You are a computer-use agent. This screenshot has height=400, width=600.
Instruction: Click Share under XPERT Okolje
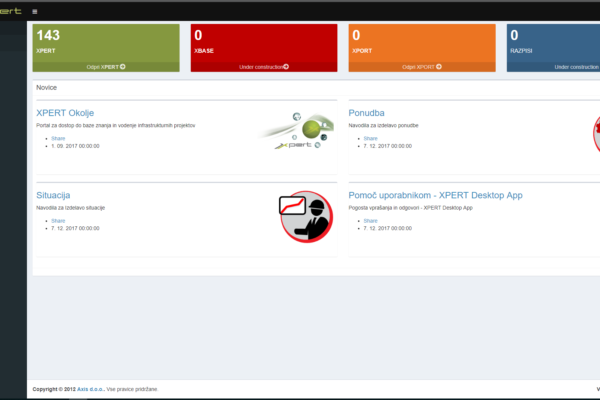pyautogui.click(x=58, y=139)
